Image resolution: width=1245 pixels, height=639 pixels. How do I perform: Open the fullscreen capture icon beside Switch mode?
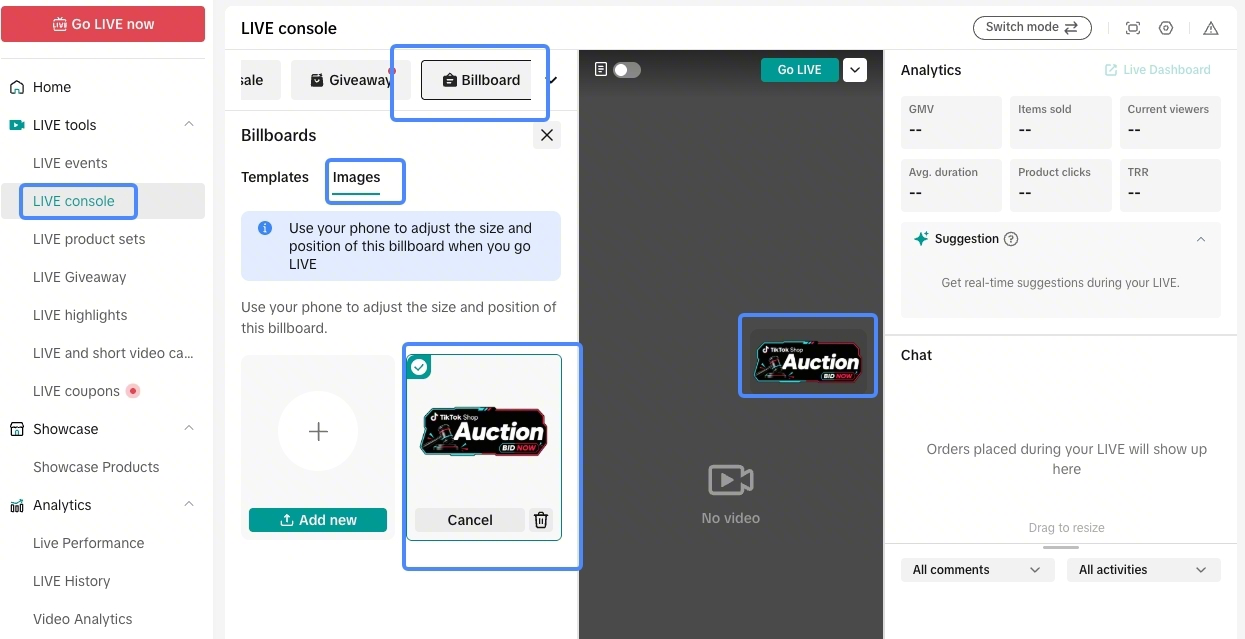pos(1133,28)
